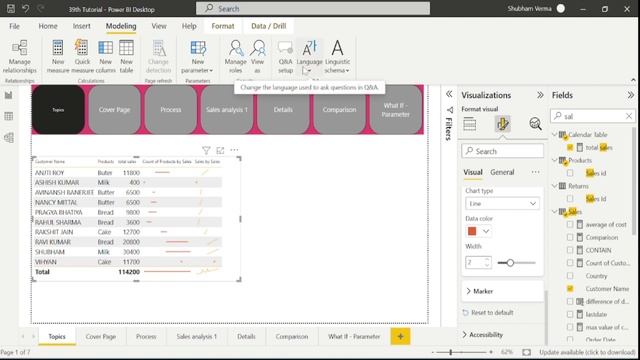Collapse the Products table node
The width and height of the screenshot is (640, 360).
pyautogui.click(x=555, y=160)
